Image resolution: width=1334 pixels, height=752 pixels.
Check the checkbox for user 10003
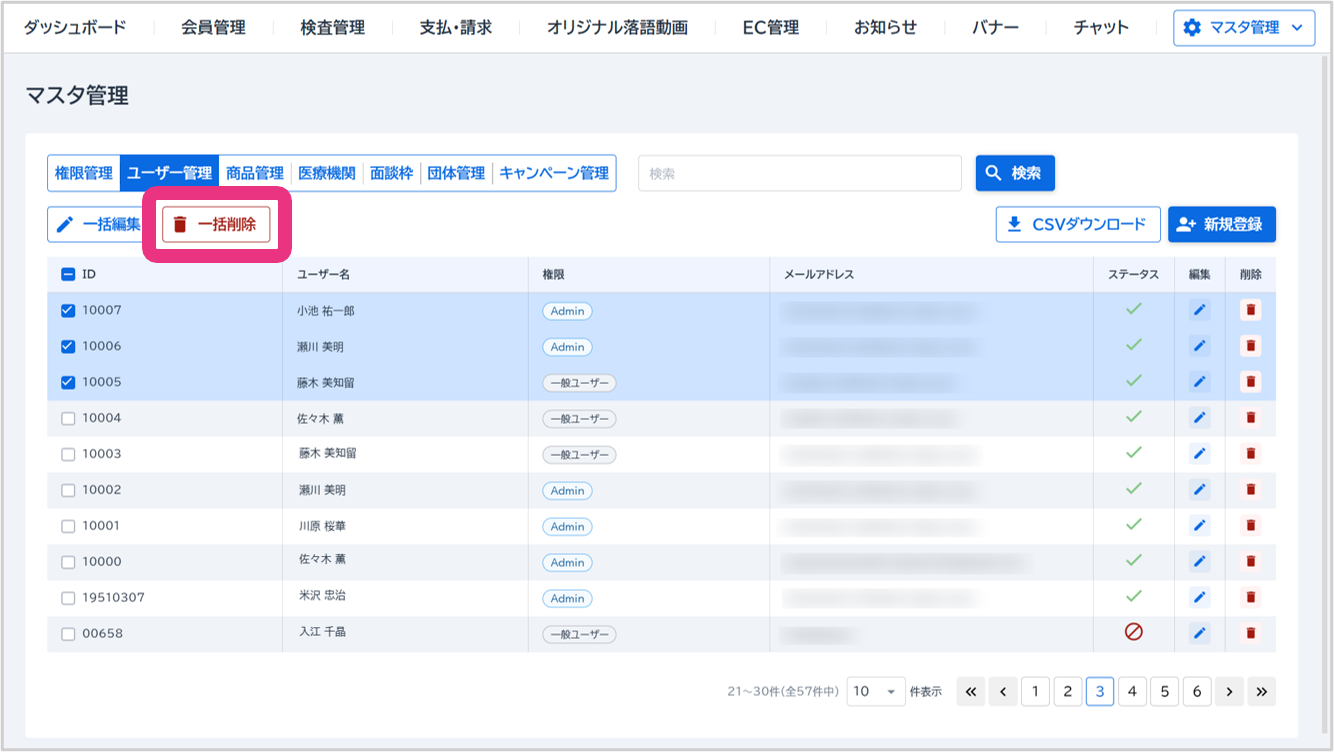68,454
